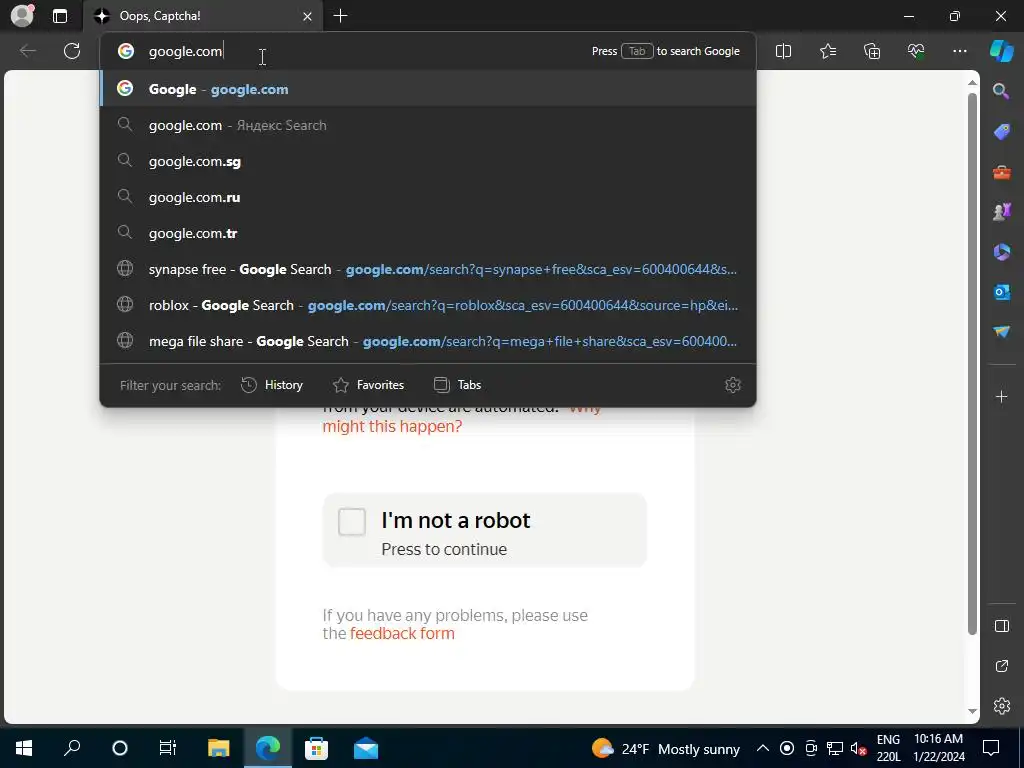Image resolution: width=1024 pixels, height=768 pixels.
Task: Open the Favorites star toolbar icon
Action: coord(827,51)
